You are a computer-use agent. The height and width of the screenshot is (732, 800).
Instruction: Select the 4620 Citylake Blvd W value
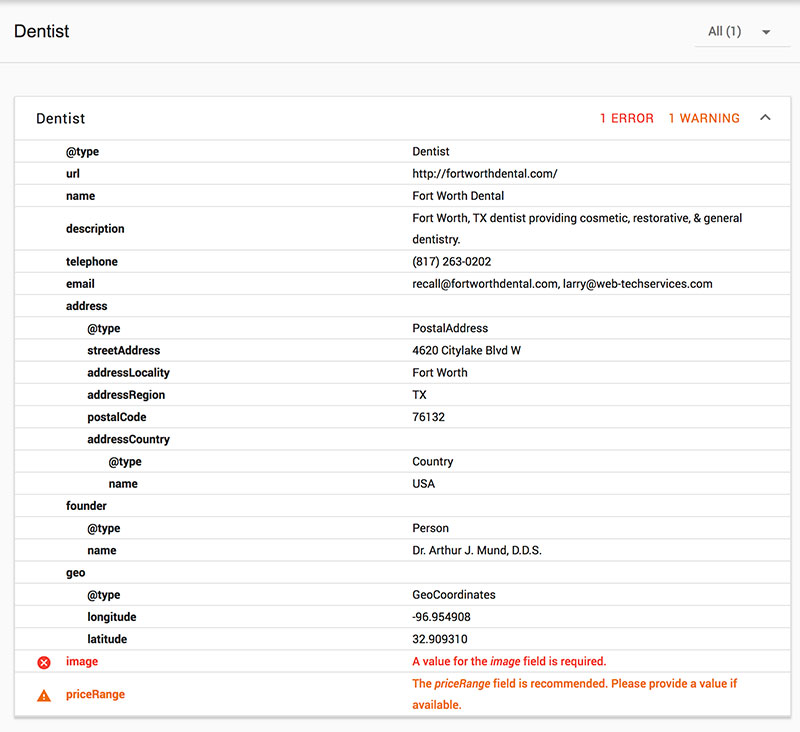coord(466,350)
